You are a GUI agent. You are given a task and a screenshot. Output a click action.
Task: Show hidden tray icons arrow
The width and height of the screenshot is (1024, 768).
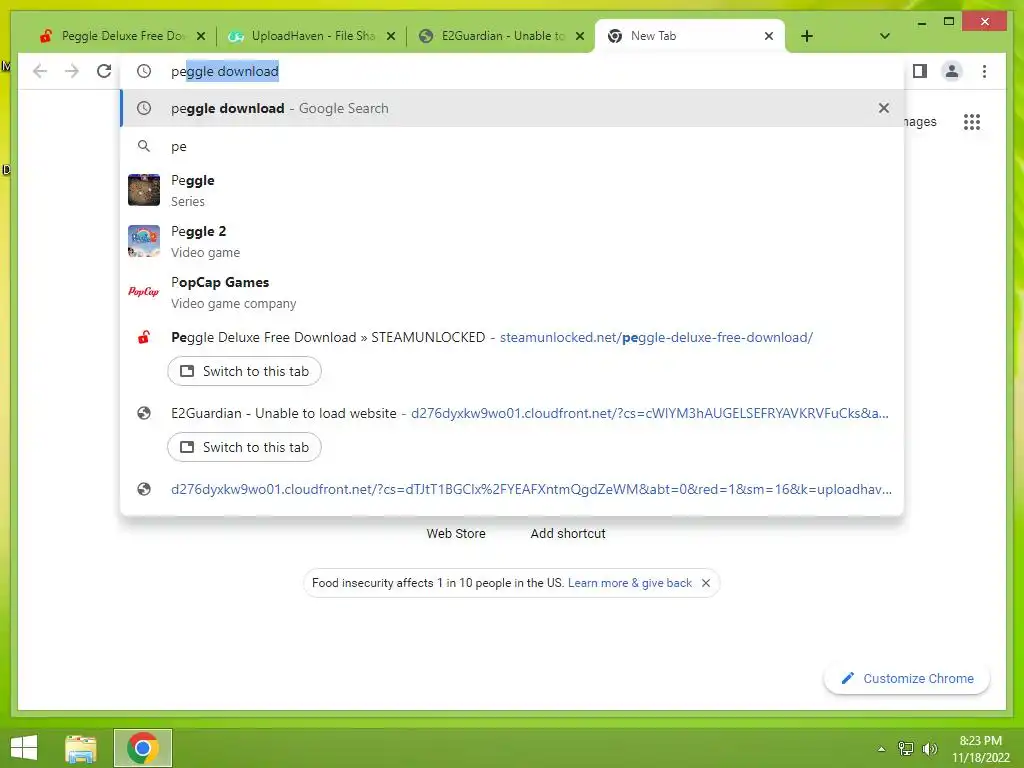tap(882, 749)
